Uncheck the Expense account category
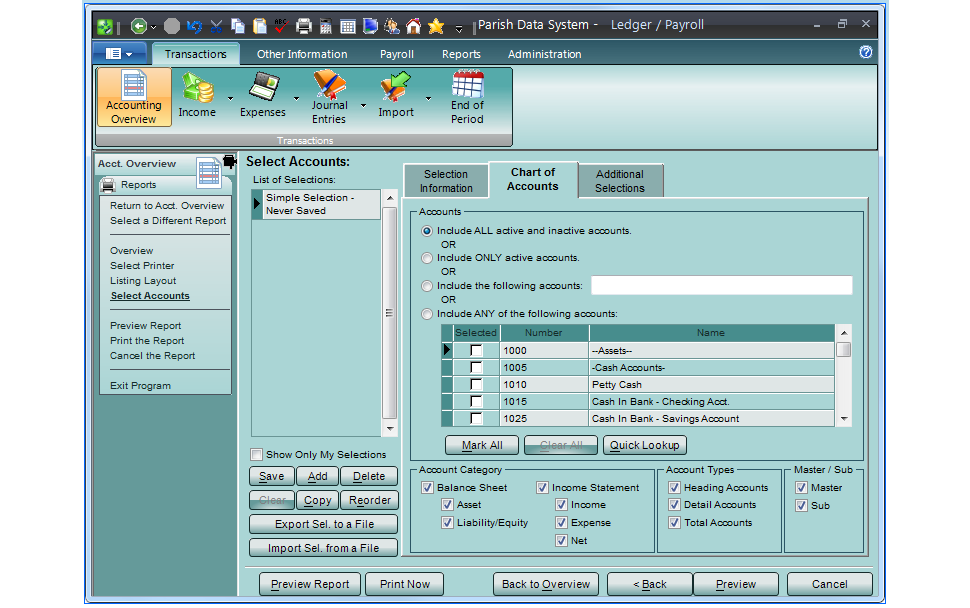This screenshot has width=970, height=608. [560, 522]
